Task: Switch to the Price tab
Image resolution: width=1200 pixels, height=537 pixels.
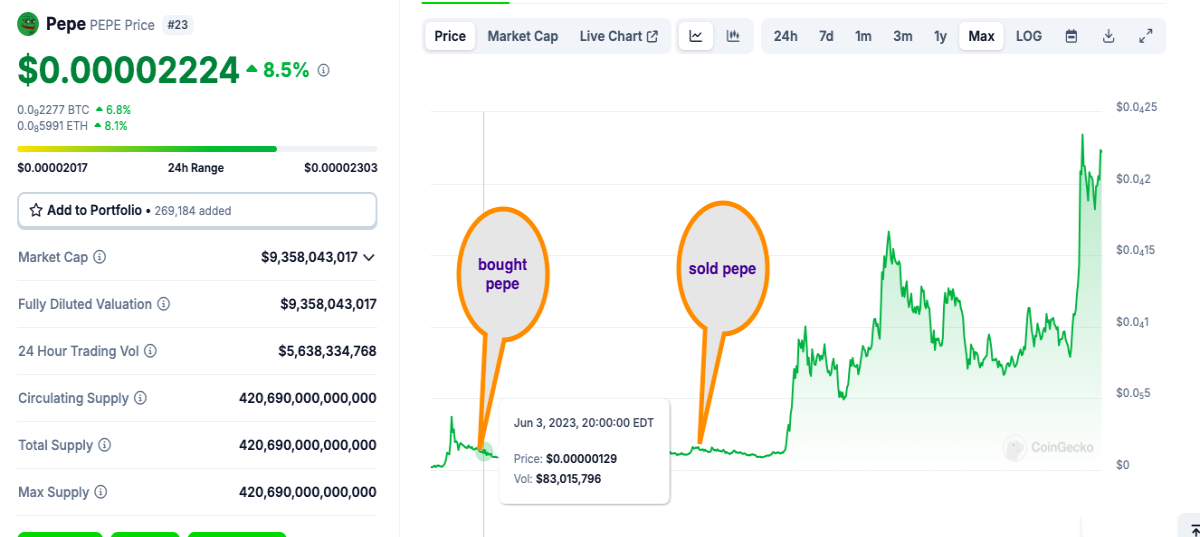Action: coord(450,36)
